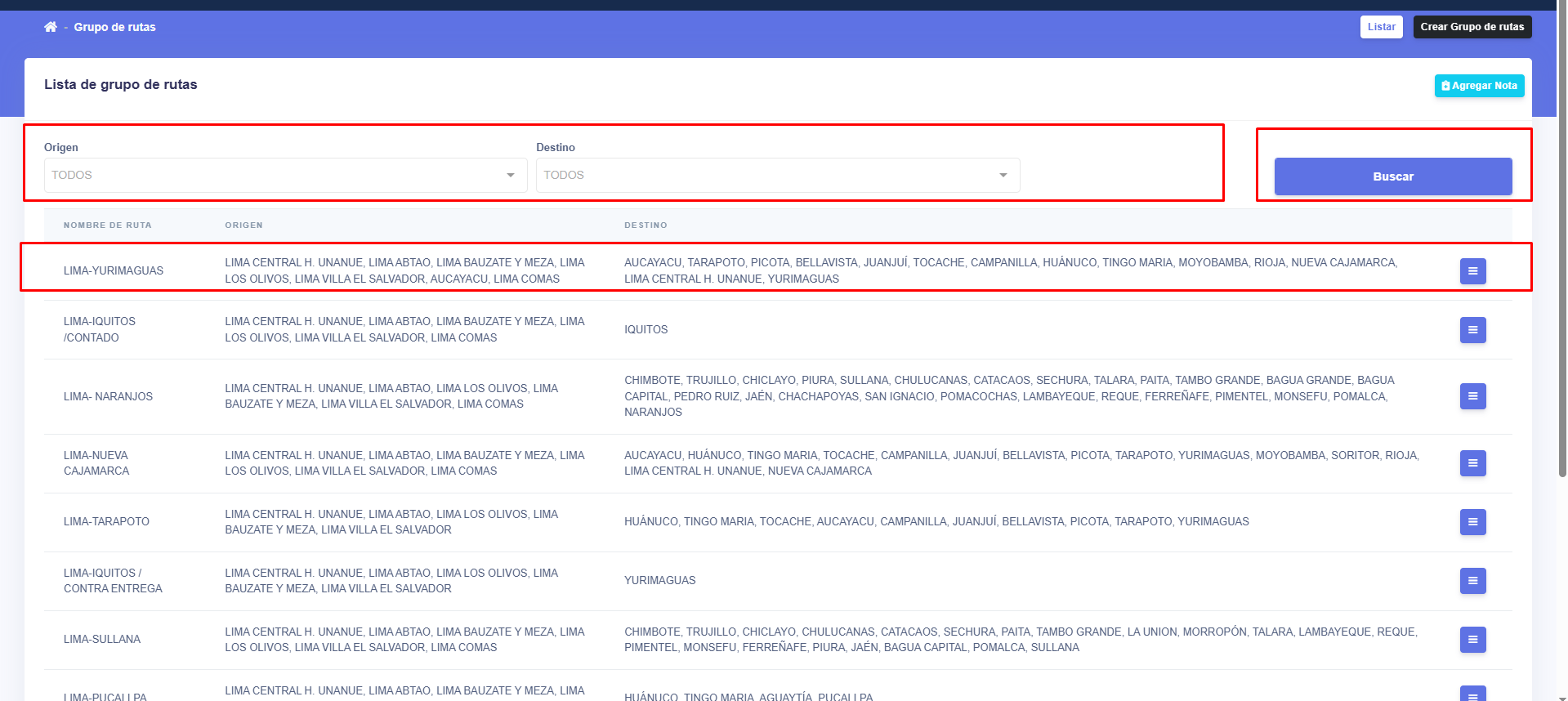Image resolution: width=1568 pixels, height=701 pixels.
Task: Click the Listar button
Action: pyautogui.click(x=1381, y=27)
